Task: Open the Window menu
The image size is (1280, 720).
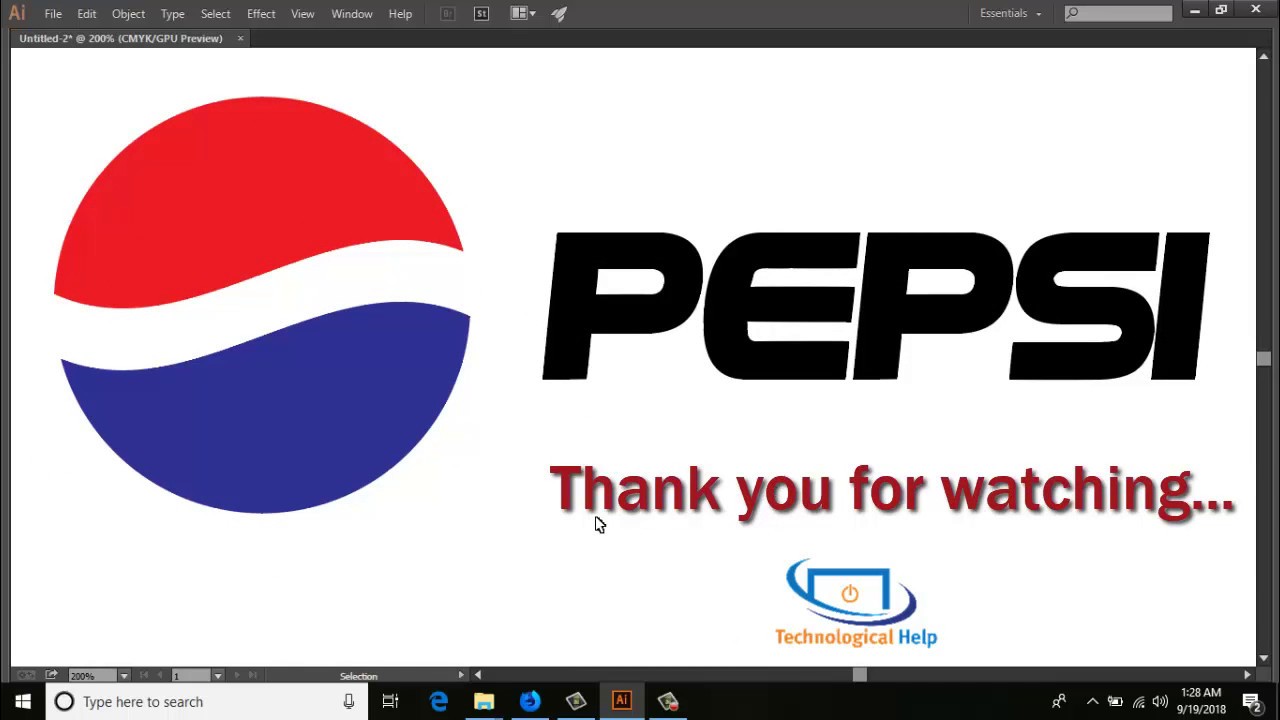Action: (x=351, y=14)
